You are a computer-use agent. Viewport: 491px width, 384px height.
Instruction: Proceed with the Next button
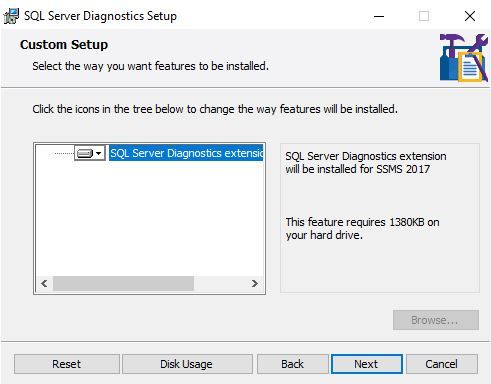(366, 364)
